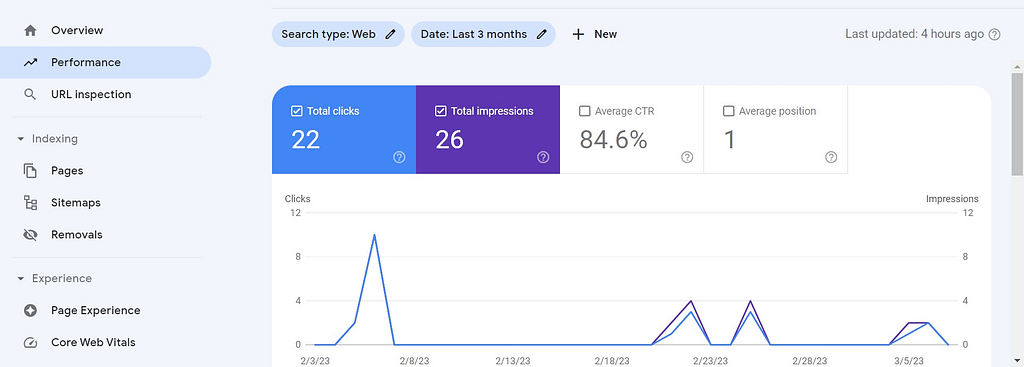Click the Page Experience icon
The width and height of the screenshot is (1024, 367).
pyautogui.click(x=30, y=310)
